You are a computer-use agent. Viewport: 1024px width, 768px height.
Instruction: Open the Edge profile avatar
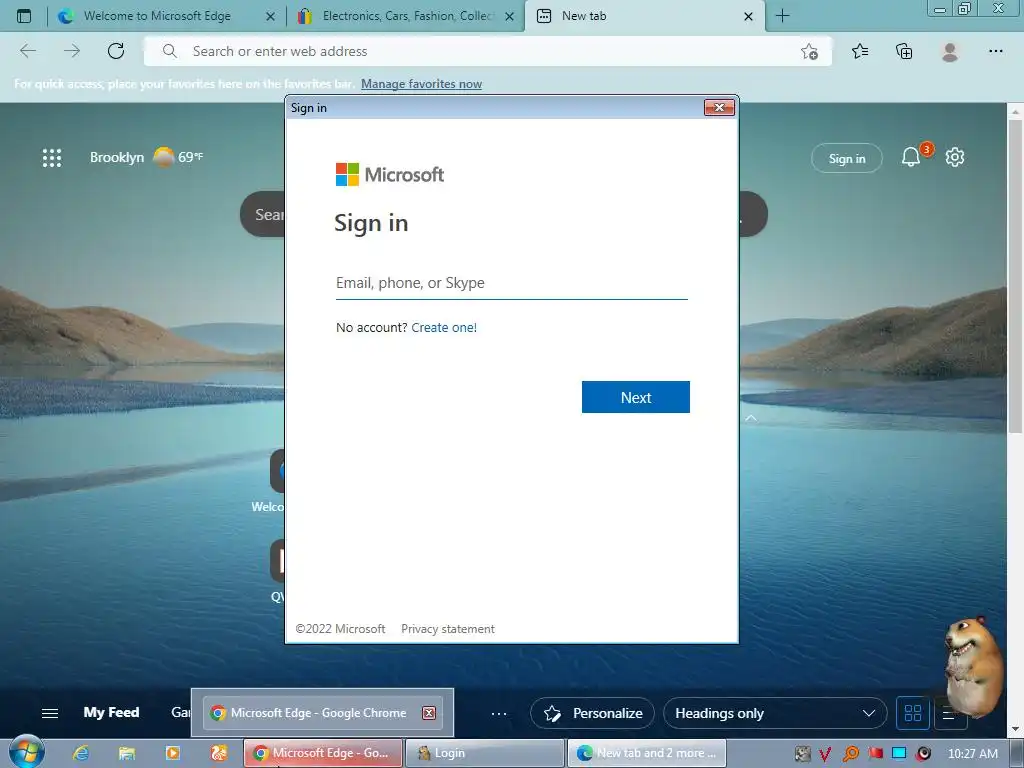point(950,51)
